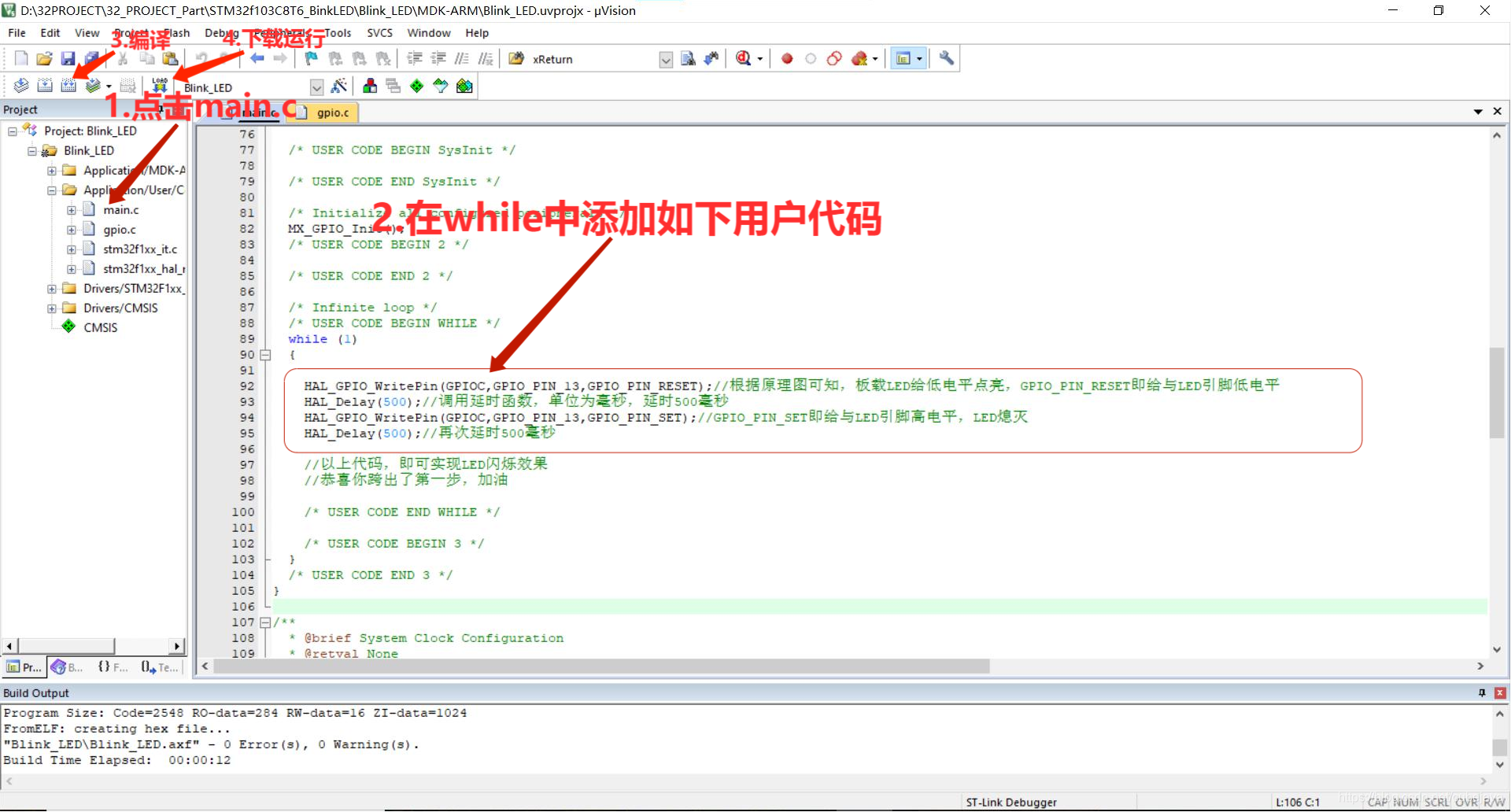
Task: Switch to the Functions panel tab
Action: (113, 667)
